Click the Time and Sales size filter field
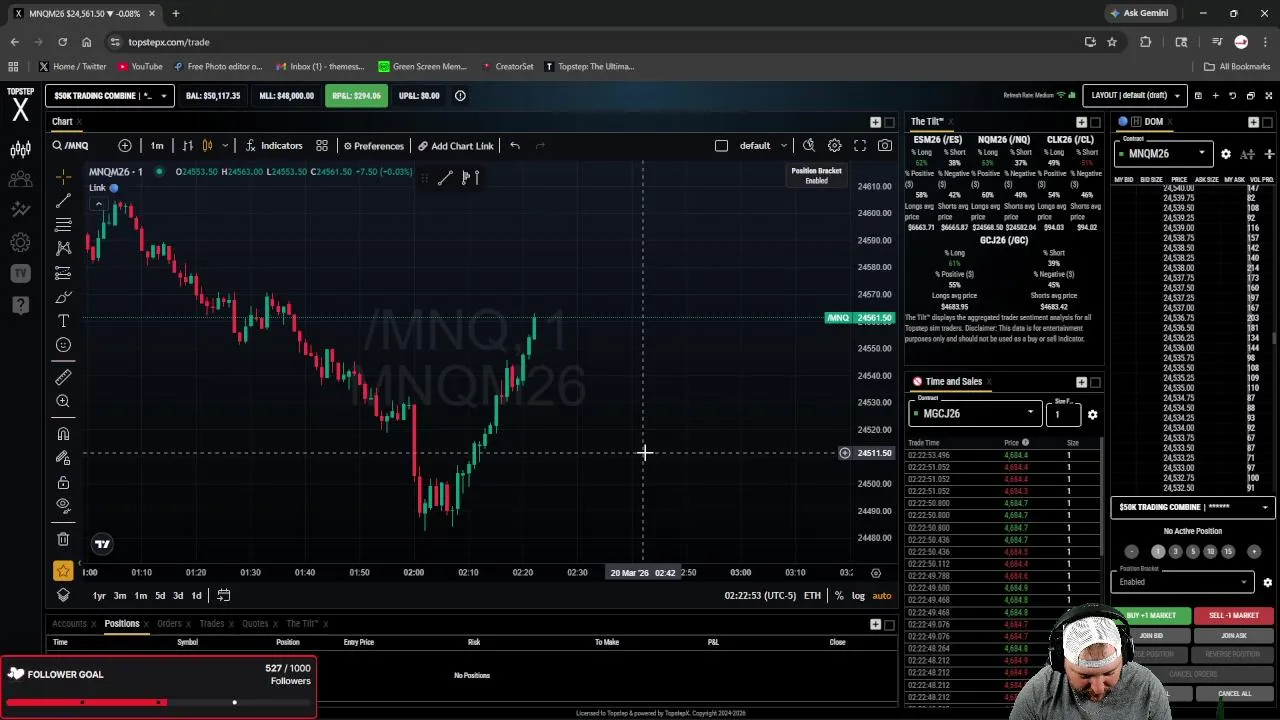 point(1064,413)
